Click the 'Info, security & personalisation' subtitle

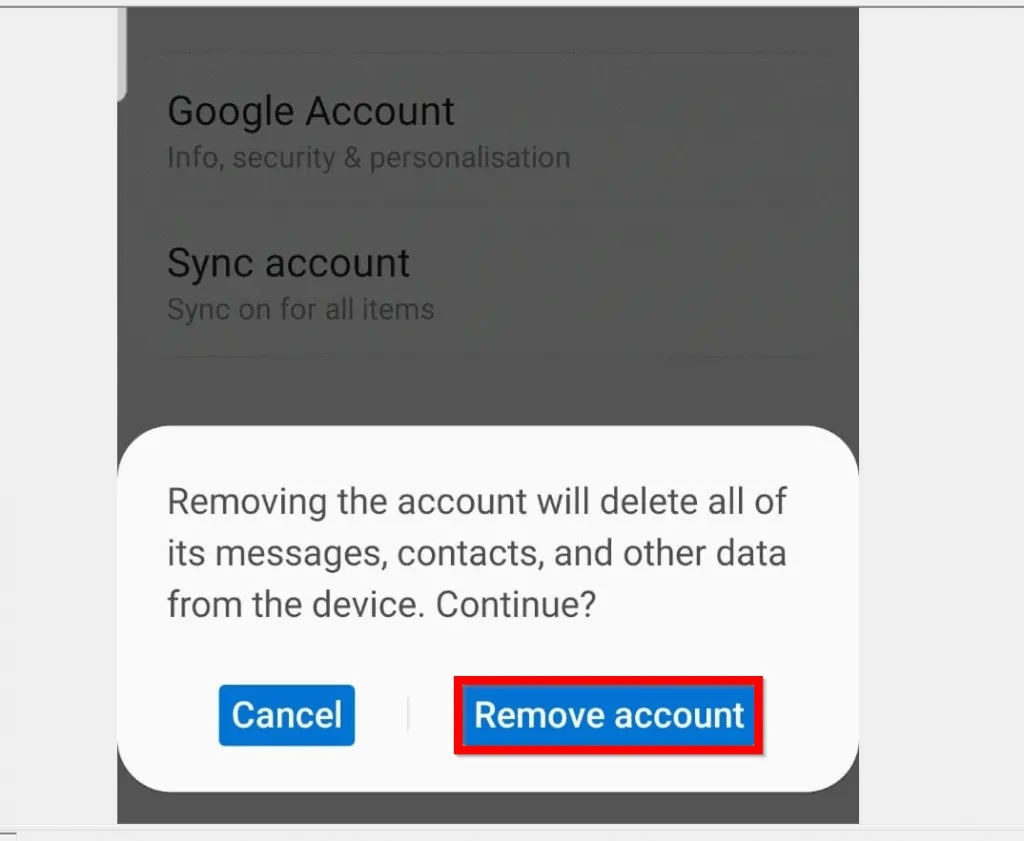(368, 157)
